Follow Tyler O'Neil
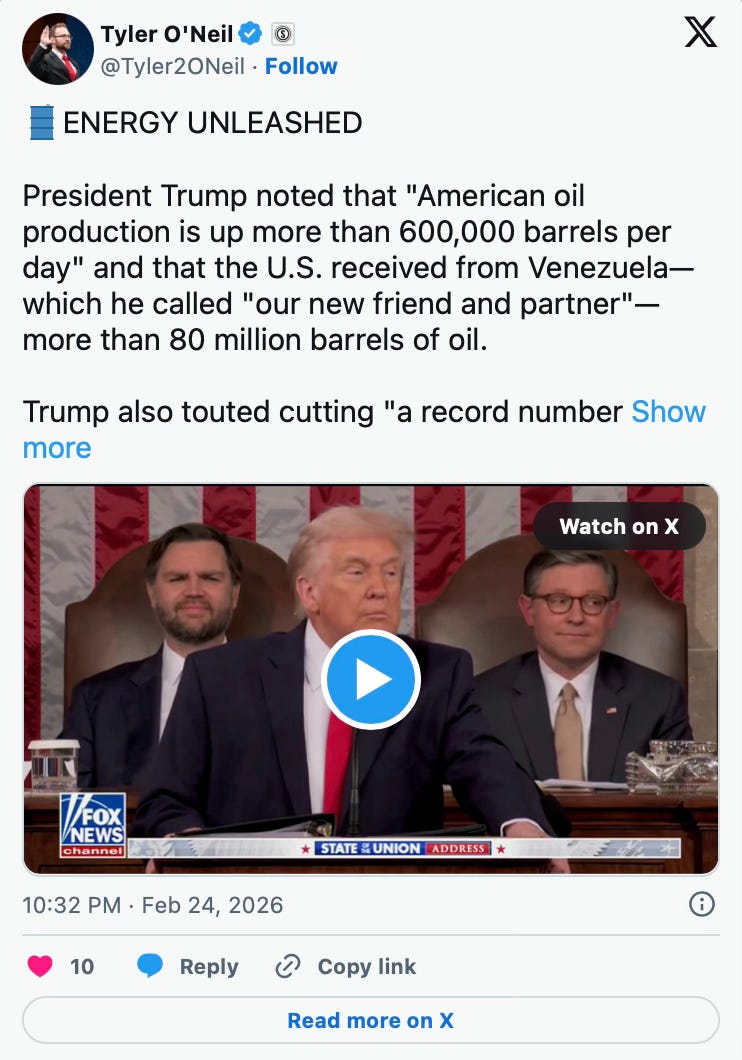The width and height of the screenshot is (742, 1060). (x=301, y=66)
